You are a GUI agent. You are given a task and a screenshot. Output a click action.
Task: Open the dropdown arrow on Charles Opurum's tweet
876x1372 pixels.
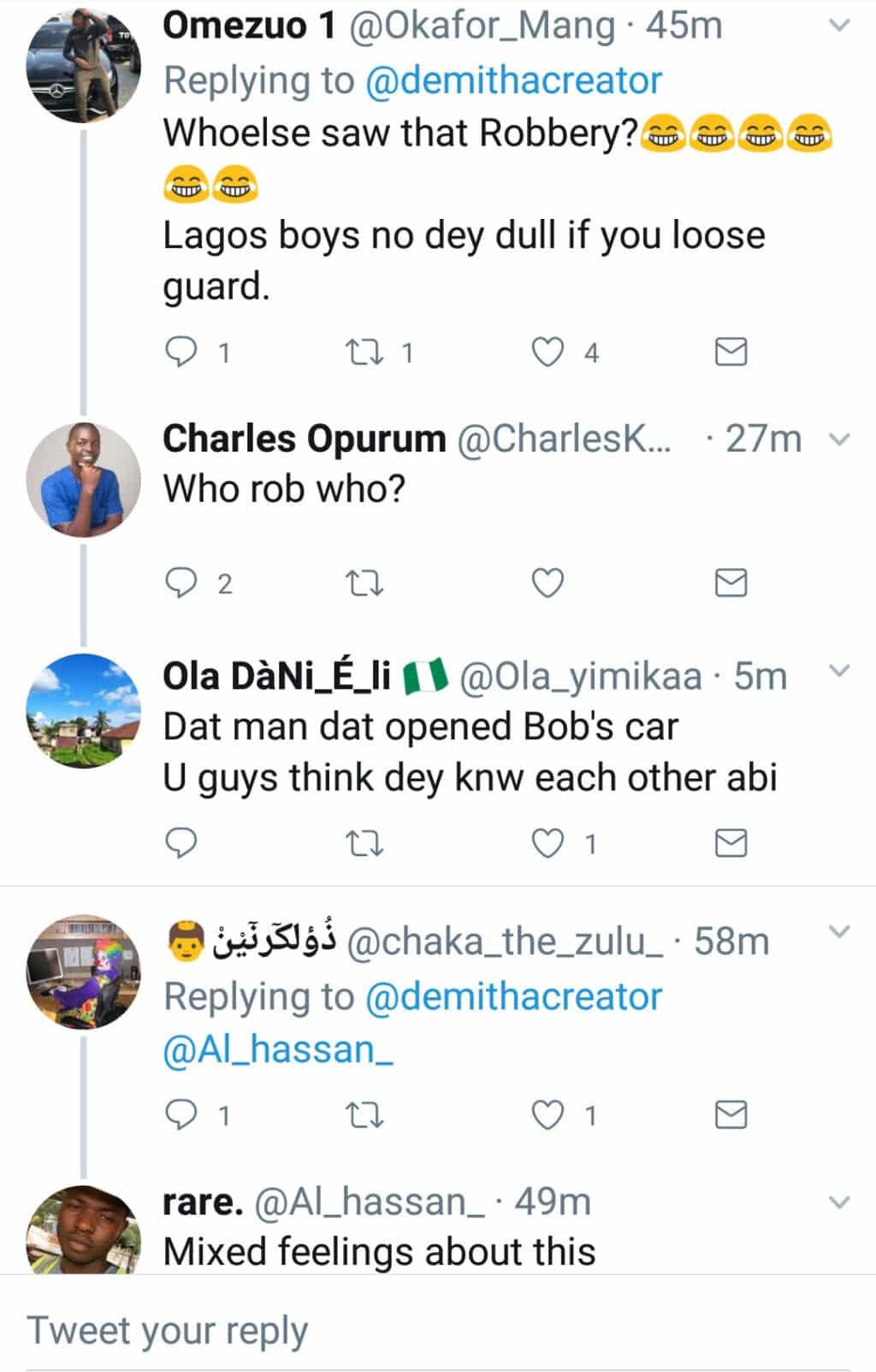(840, 440)
